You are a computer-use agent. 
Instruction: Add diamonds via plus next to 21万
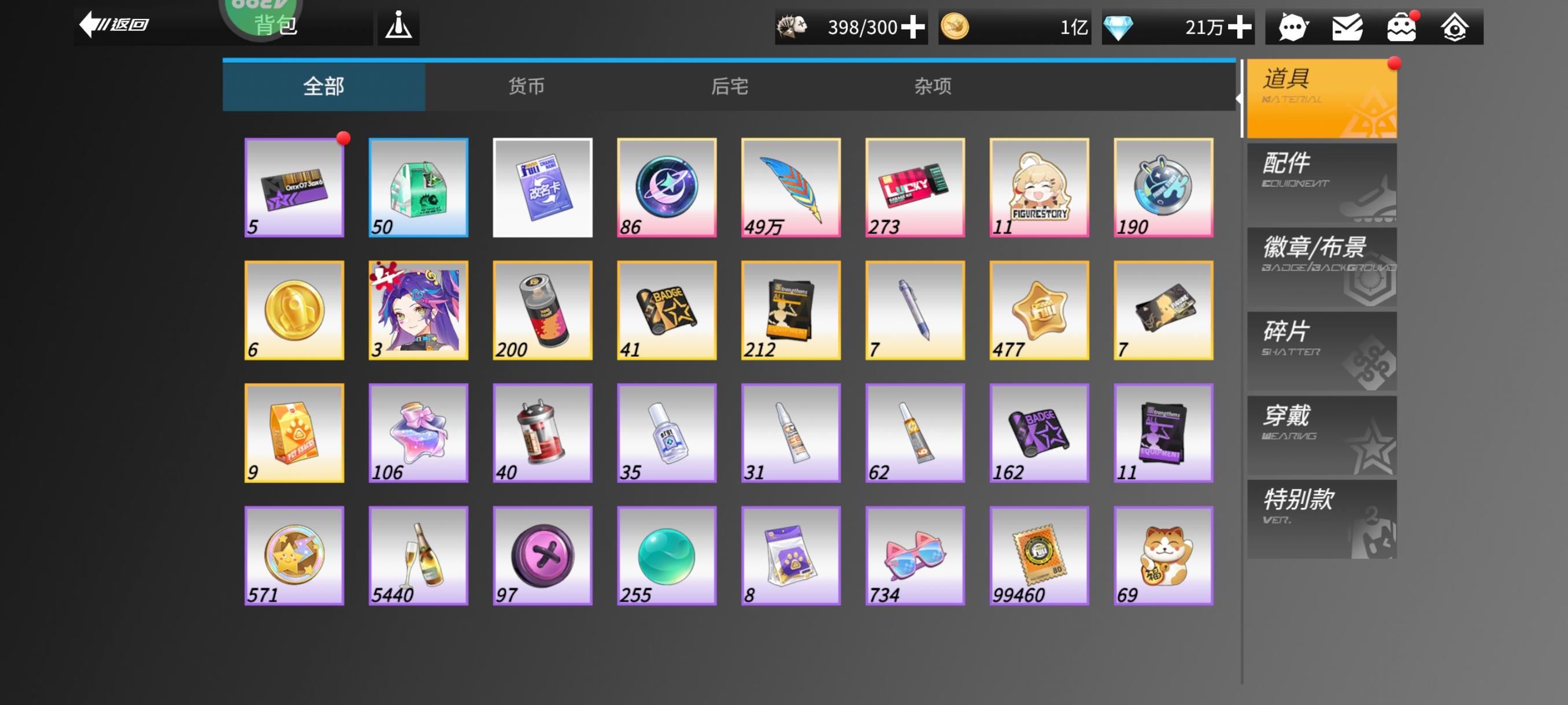pos(1239,27)
